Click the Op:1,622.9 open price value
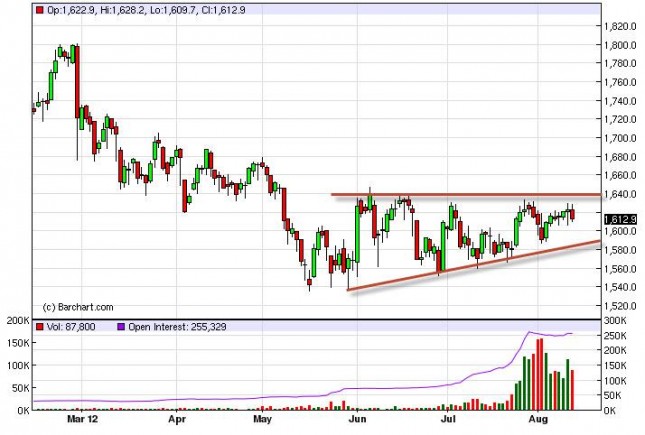 (x=71, y=10)
